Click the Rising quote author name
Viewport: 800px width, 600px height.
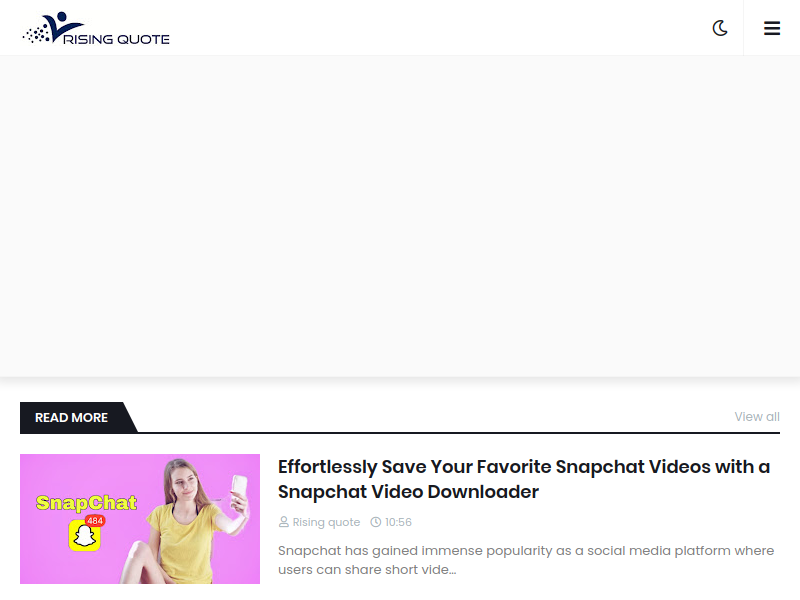pyautogui.click(x=326, y=522)
